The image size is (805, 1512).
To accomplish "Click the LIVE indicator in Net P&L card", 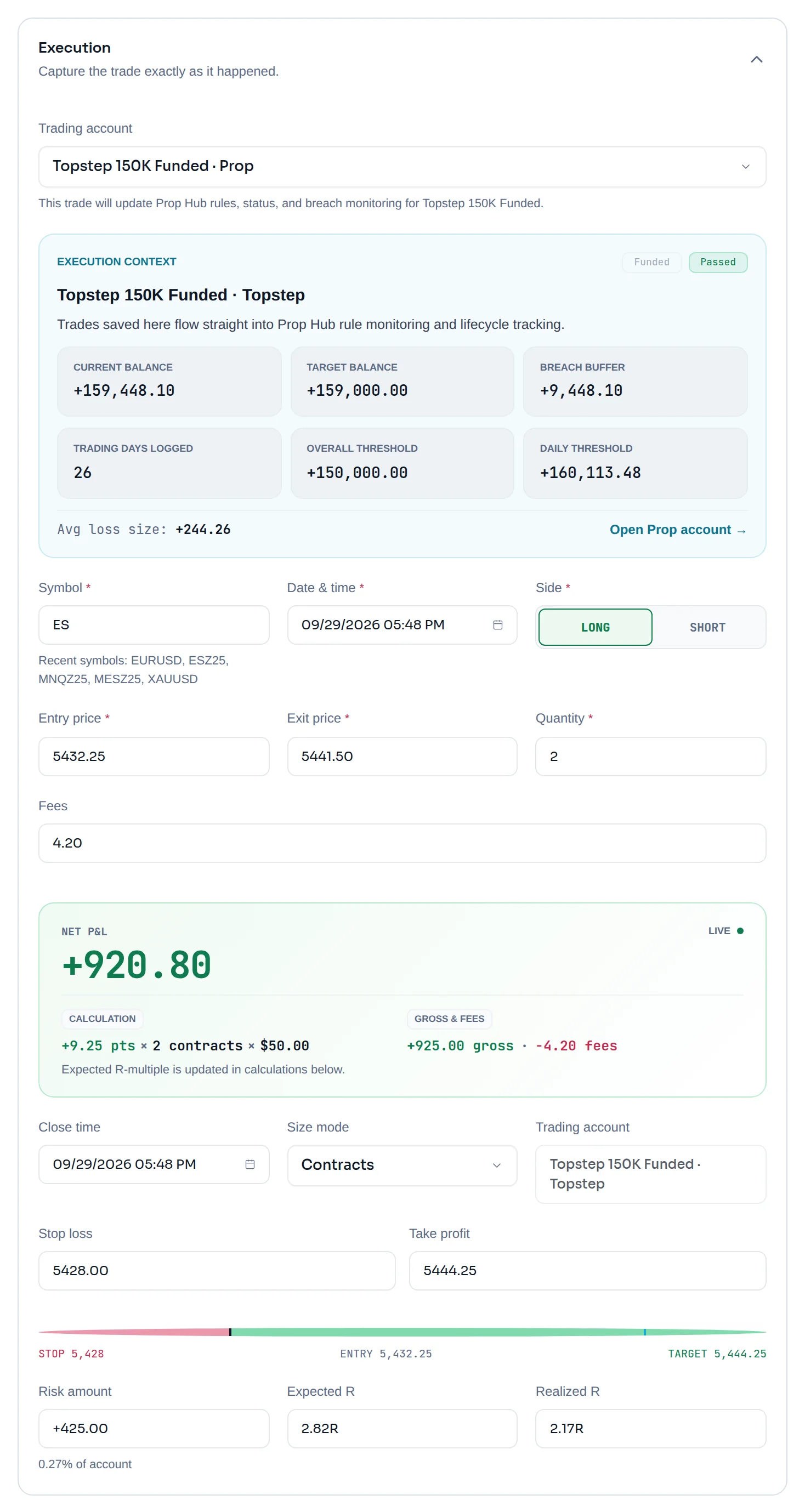I will [x=725, y=931].
